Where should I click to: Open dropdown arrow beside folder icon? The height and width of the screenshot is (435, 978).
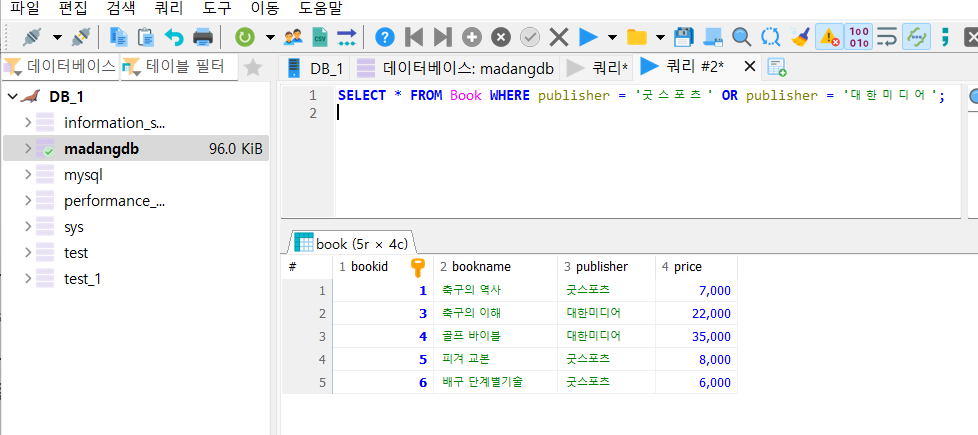[x=661, y=37]
